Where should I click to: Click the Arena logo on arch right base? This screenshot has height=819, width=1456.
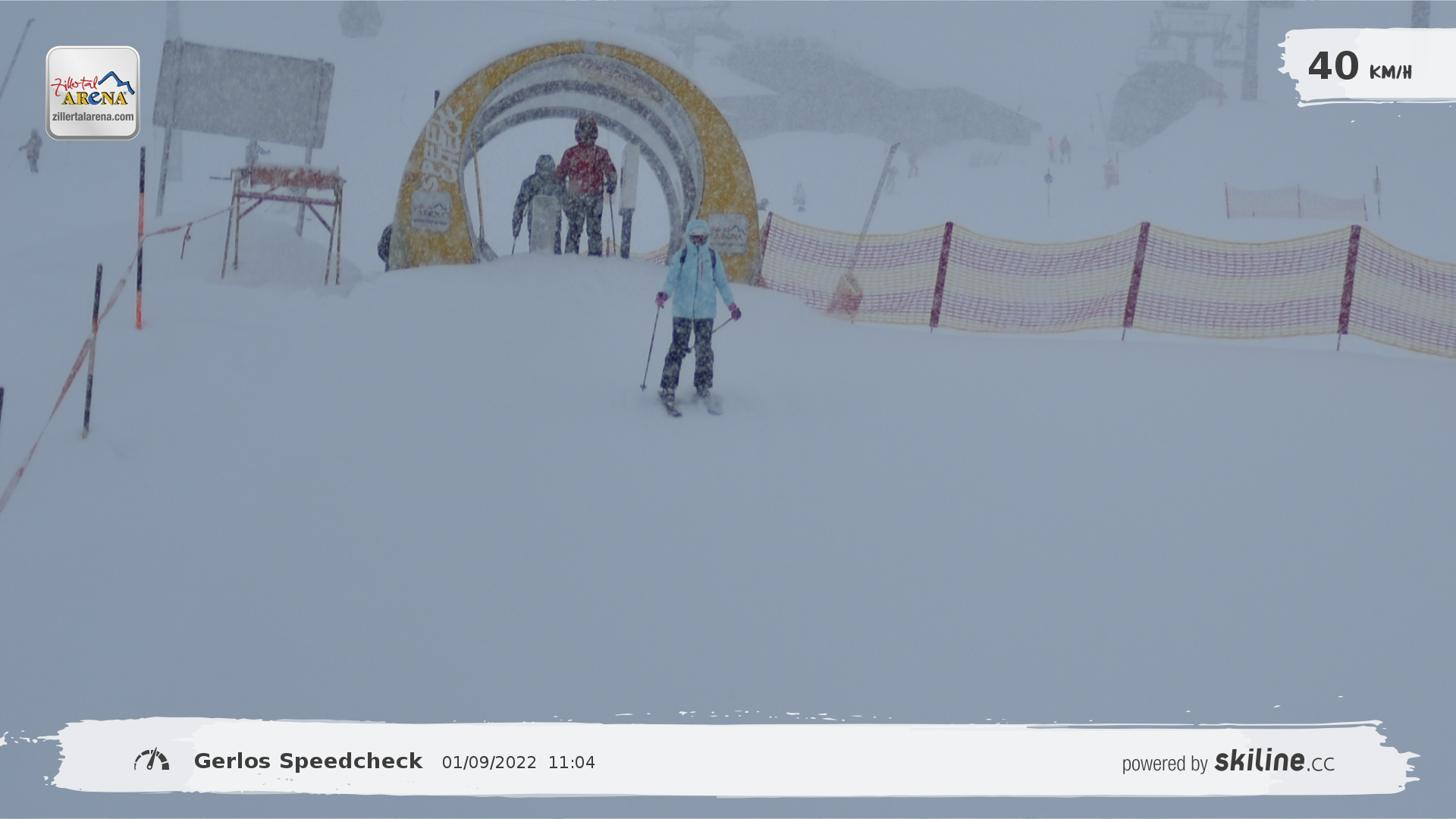(730, 234)
